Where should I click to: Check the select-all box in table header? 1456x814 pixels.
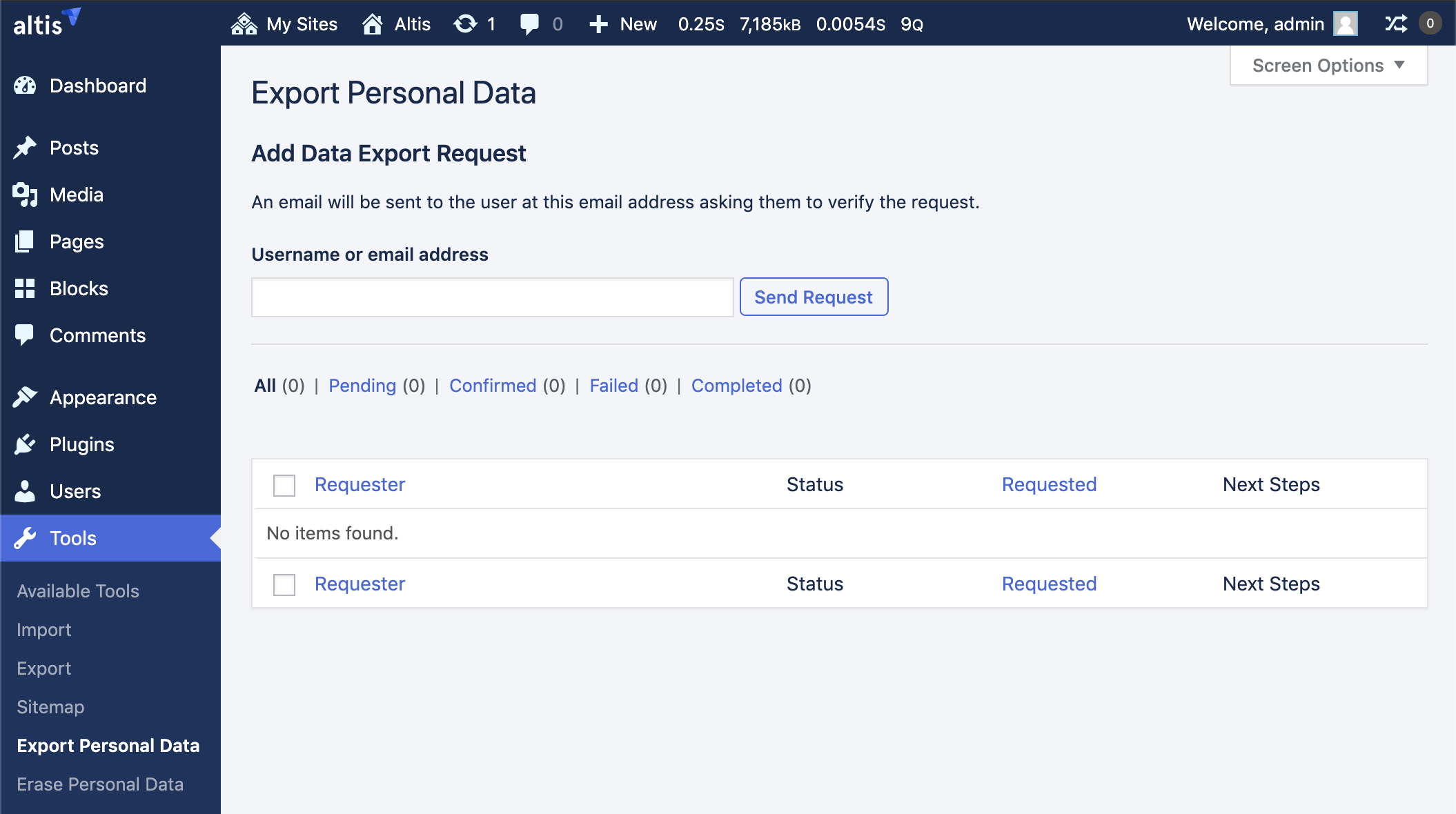click(x=284, y=485)
